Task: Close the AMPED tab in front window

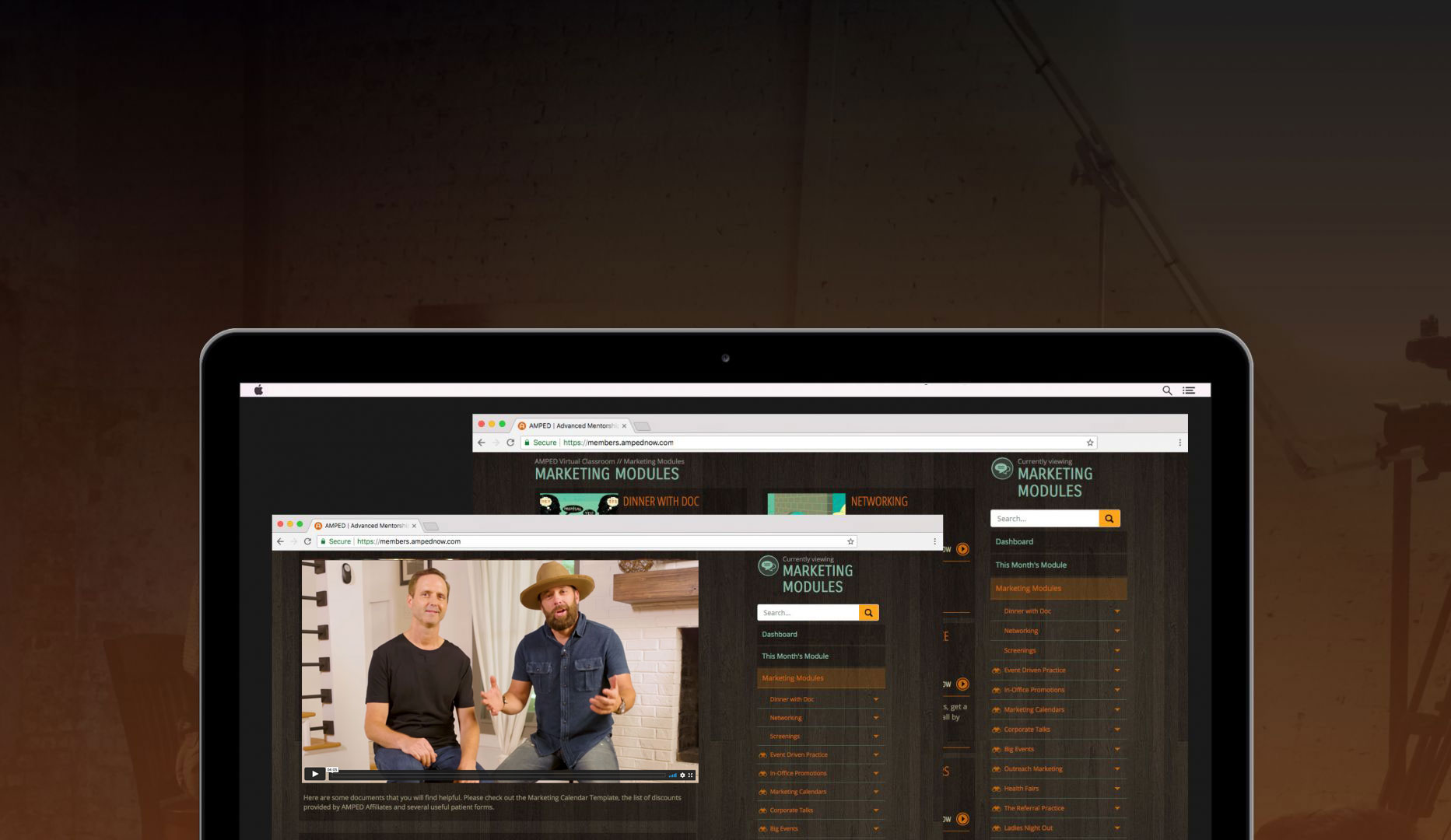Action: [x=414, y=526]
